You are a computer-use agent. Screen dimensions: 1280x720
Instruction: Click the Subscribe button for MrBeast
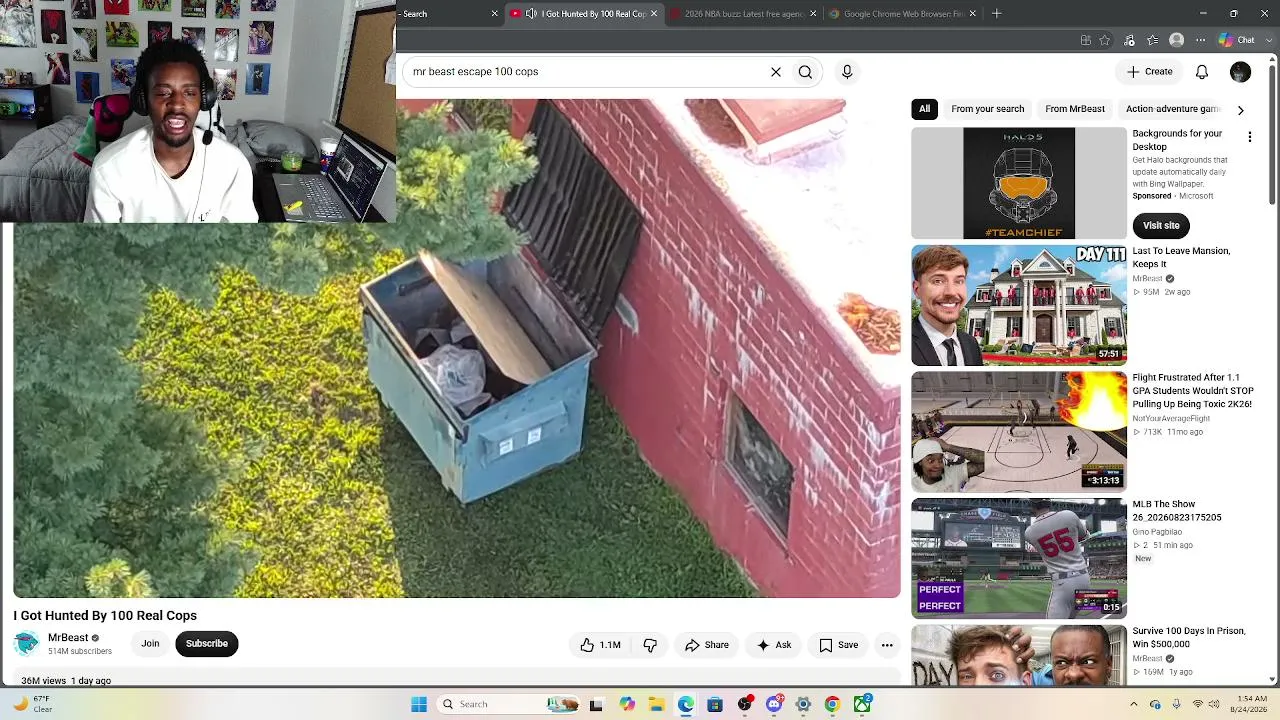207,644
